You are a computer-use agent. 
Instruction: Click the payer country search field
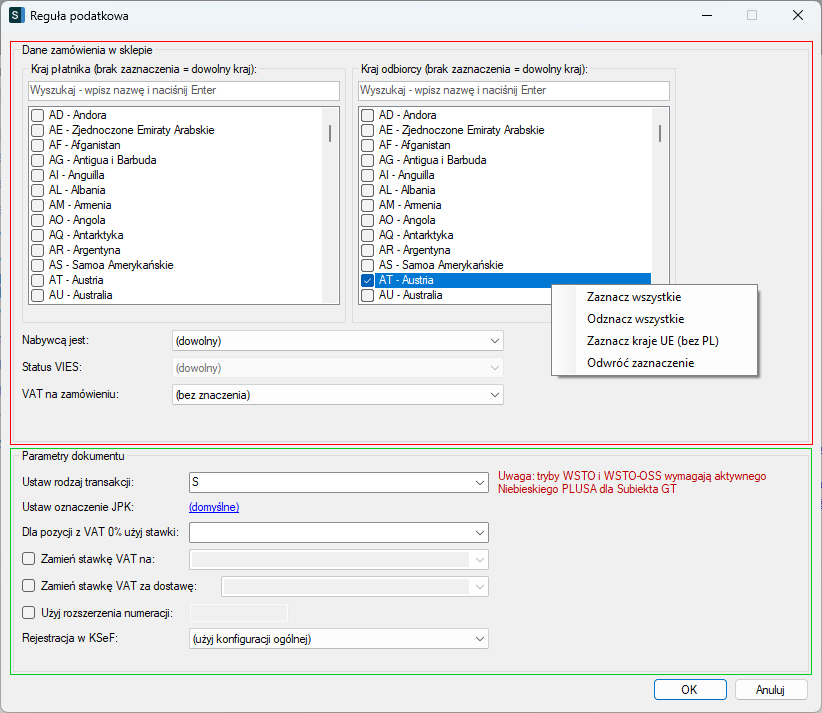pos(176,91)
